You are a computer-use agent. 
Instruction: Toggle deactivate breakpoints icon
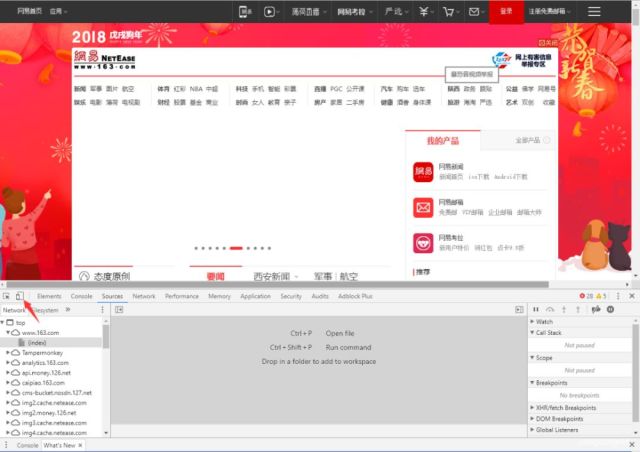(596, 309)
